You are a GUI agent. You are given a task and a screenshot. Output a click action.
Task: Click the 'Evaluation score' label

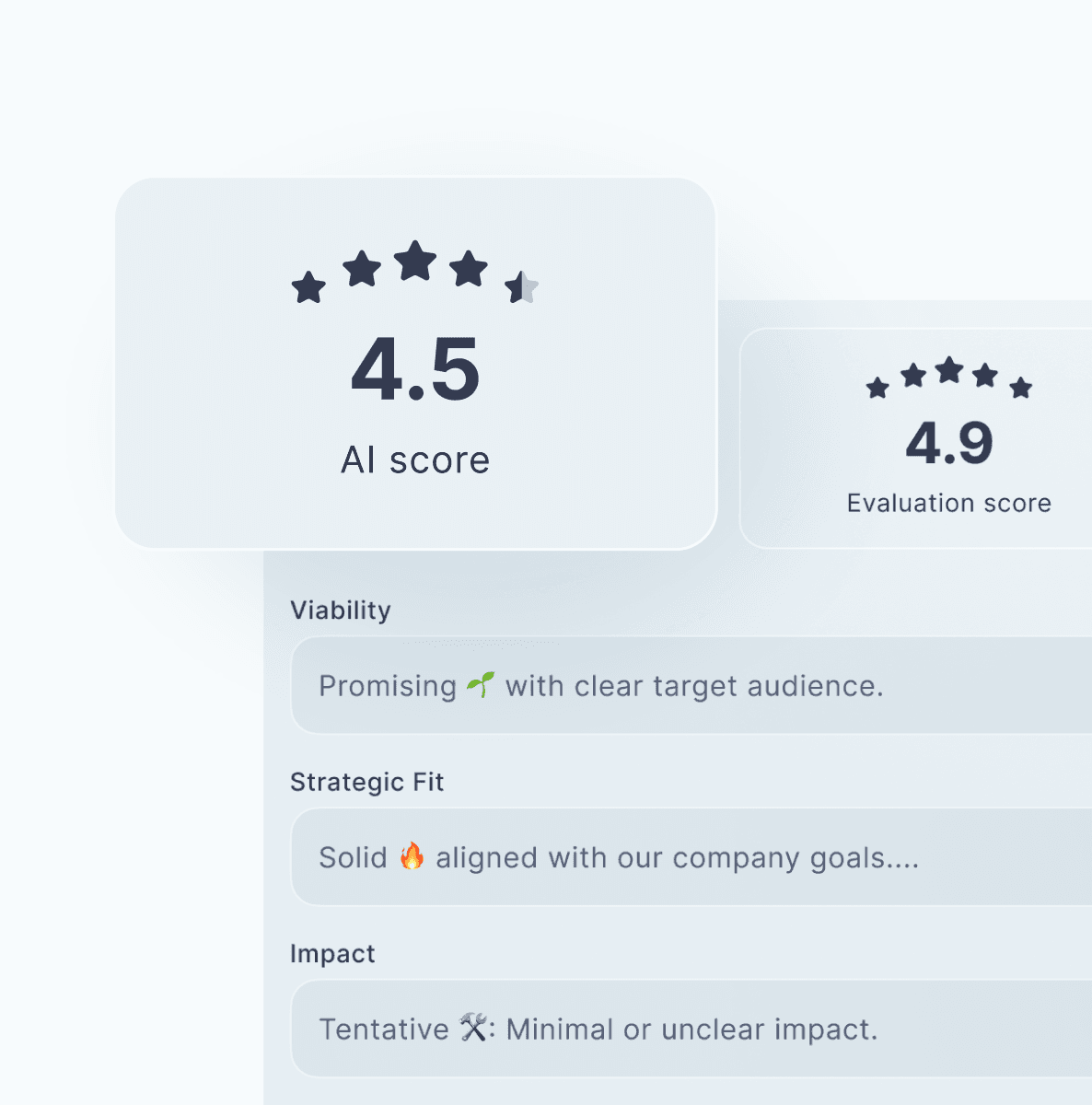pos(949,503)
